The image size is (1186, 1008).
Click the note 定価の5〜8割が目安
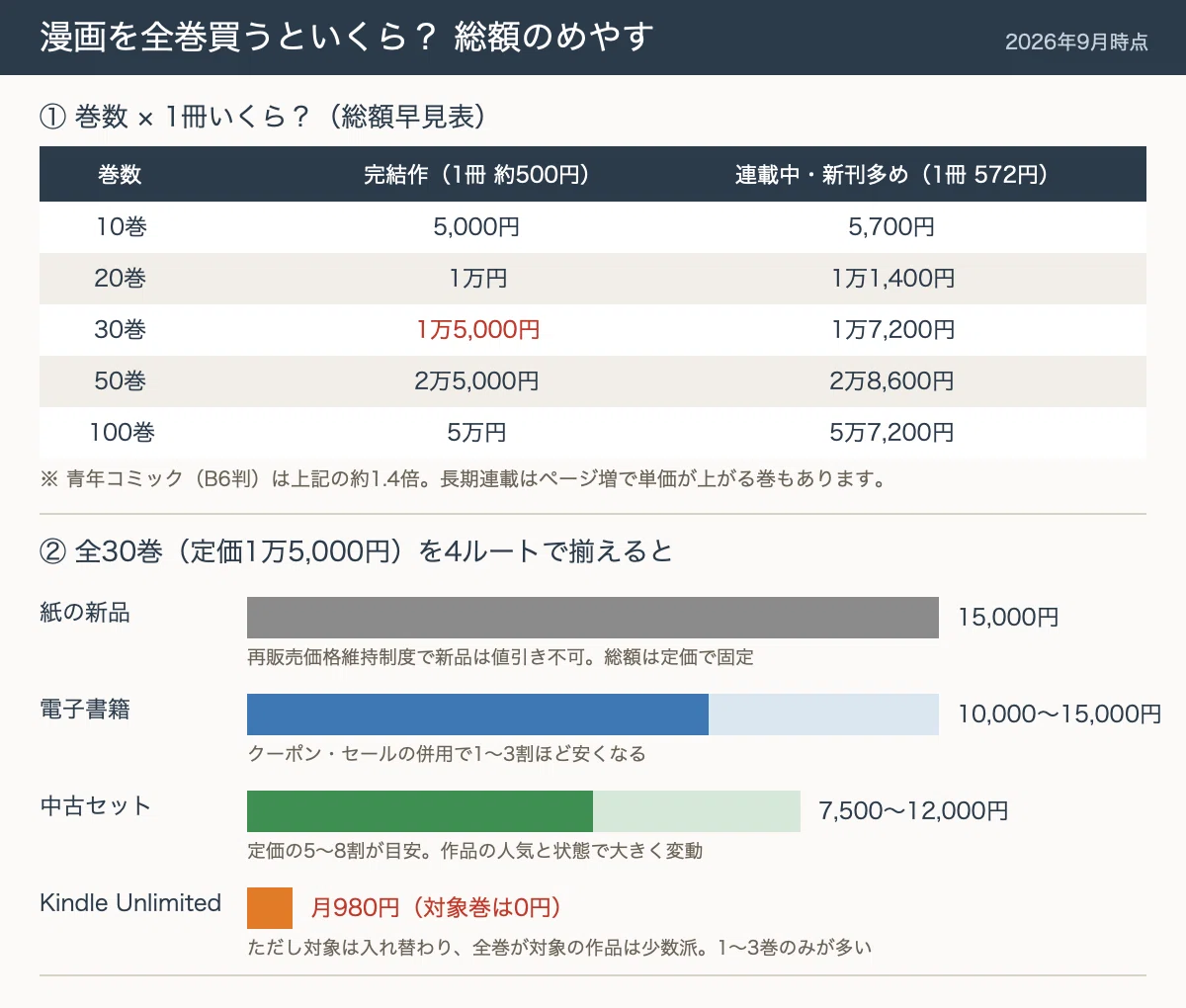pos(475,851)
